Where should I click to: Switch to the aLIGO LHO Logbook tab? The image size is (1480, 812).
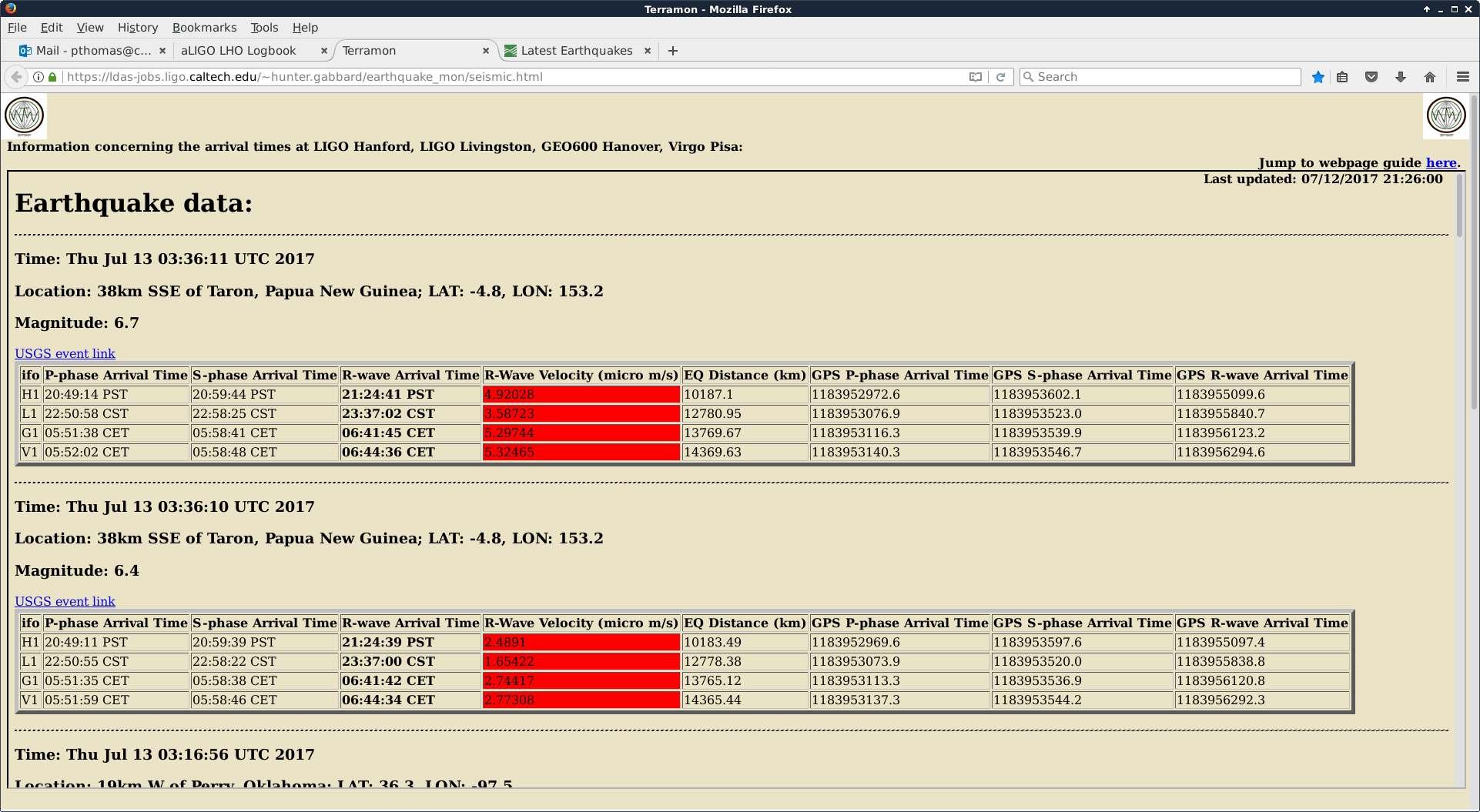click(239, 51)
